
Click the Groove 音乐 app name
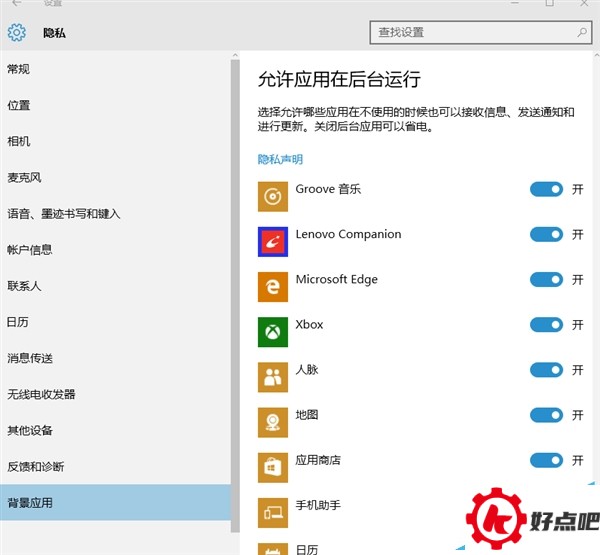(x=328, y=189)
